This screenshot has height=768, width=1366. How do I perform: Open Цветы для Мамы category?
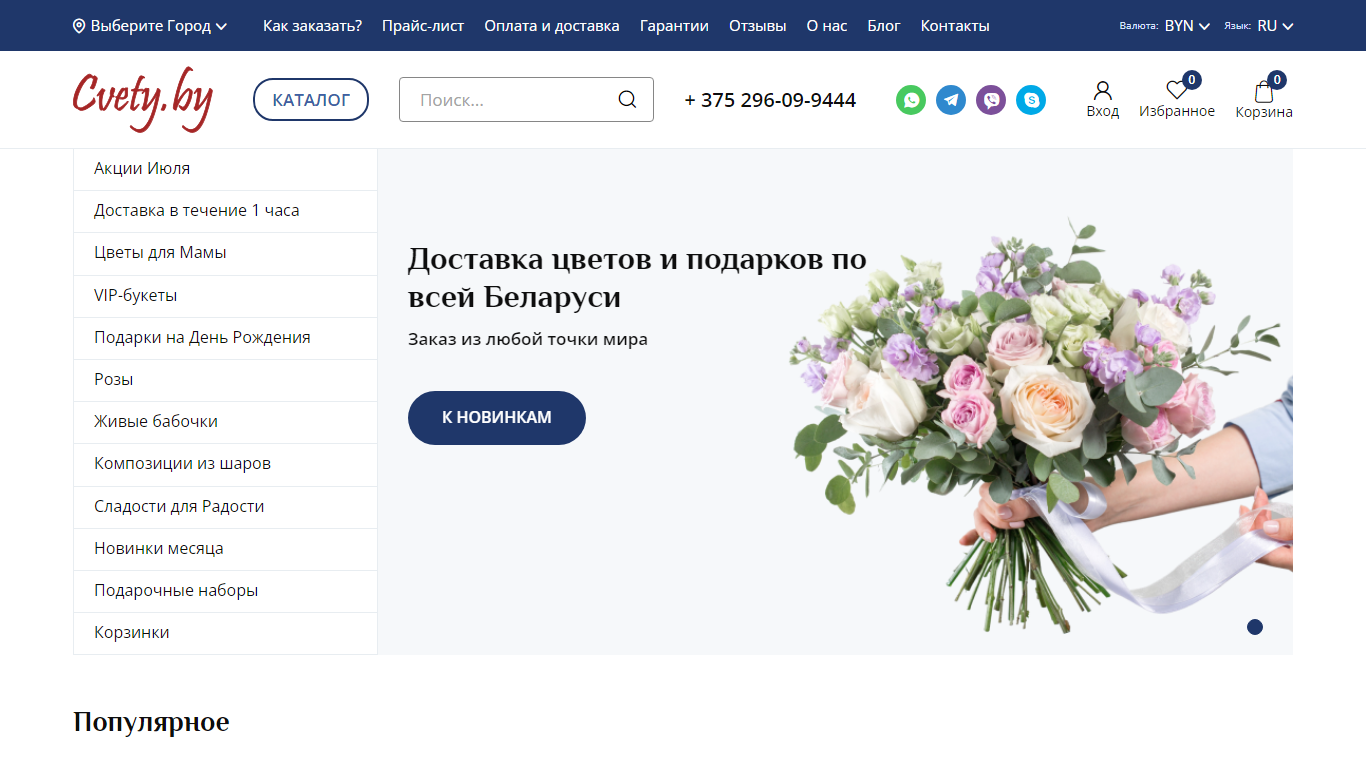coord(225,253)
